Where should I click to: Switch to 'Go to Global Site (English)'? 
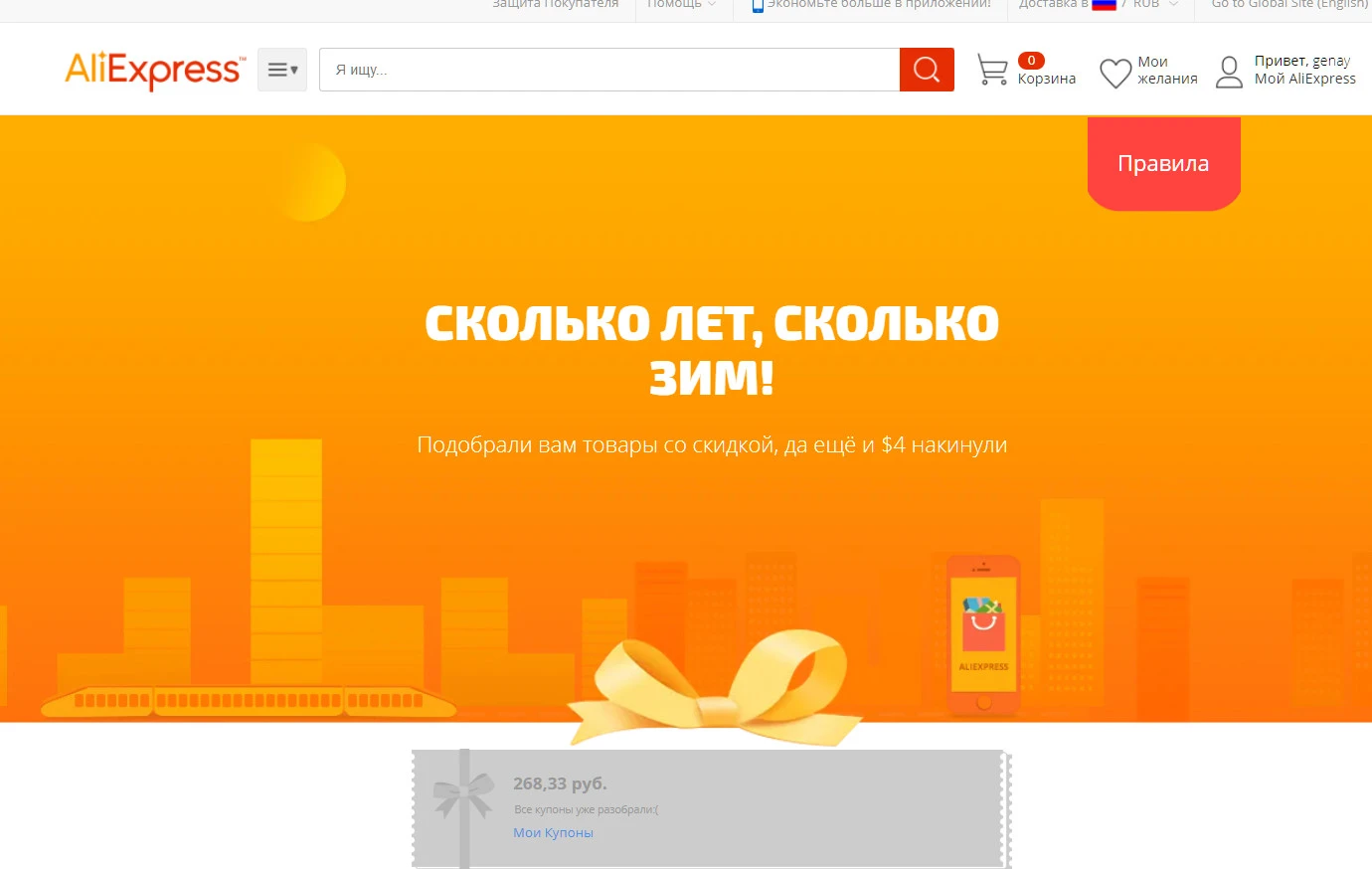(x=1289, y=5)
